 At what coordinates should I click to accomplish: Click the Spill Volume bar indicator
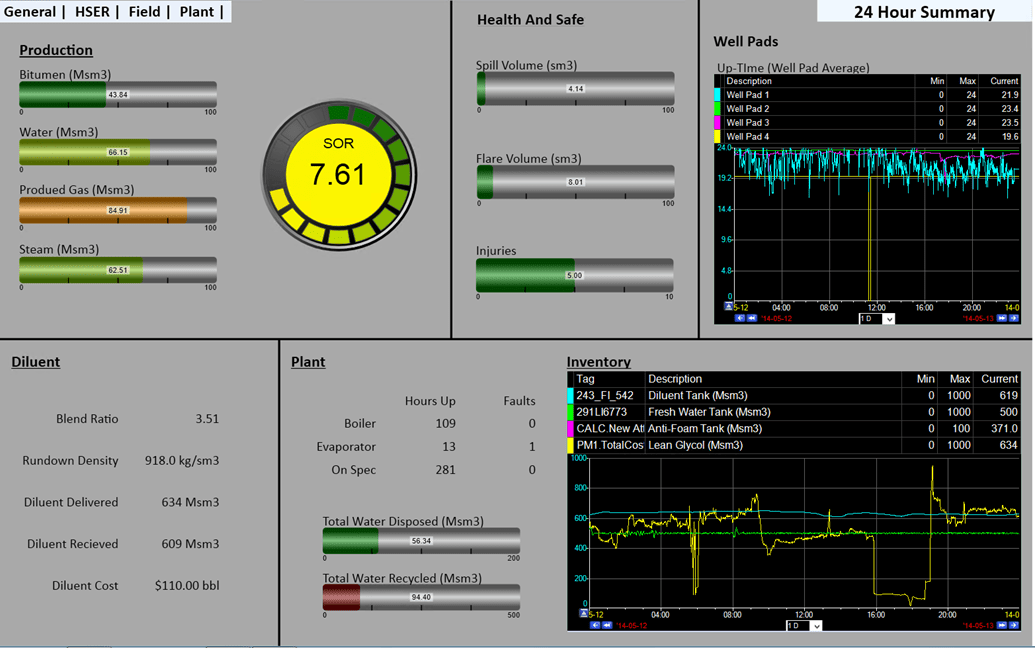click(575, 90)
